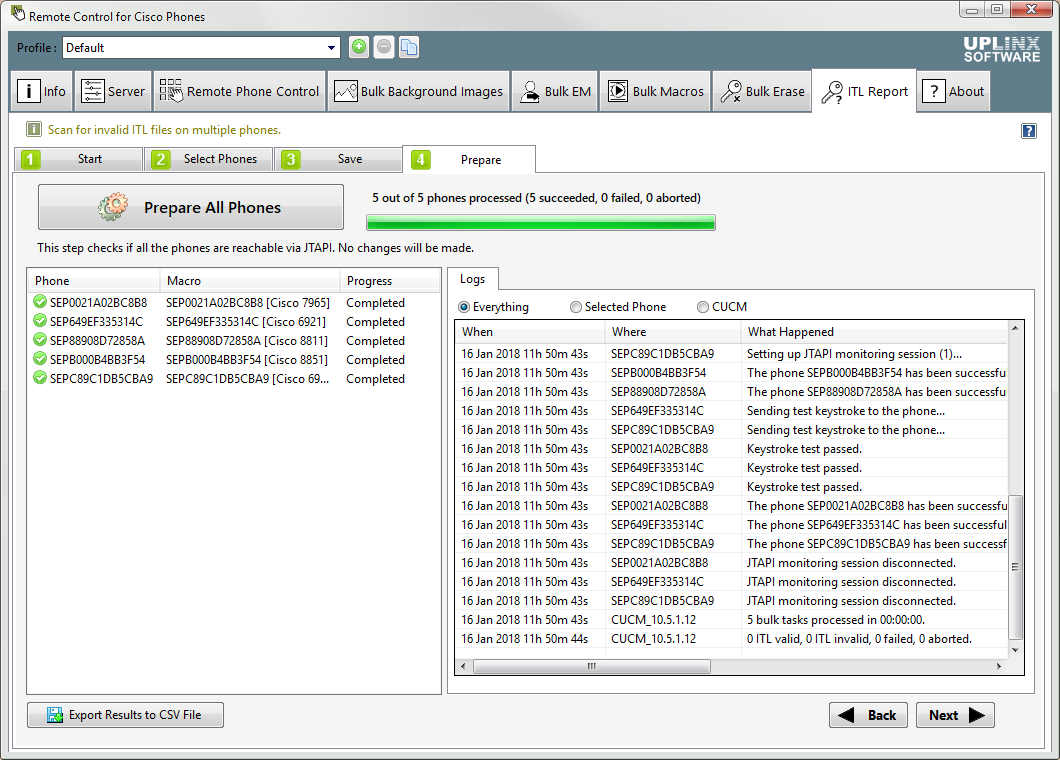This screenshot has height=760, width=1060.
Task: Select log entry 'Setting up JTAPI monitoring session (1)...'
Action: [x=854, y=354]
